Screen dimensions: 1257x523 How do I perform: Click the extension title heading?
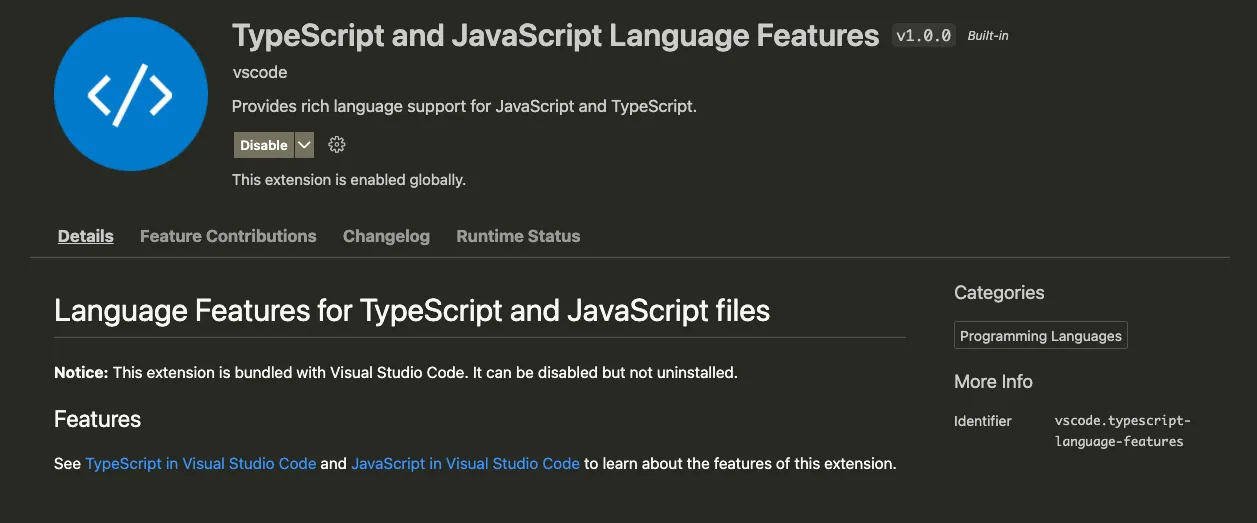pyautogui.click(x=555, y=36)
